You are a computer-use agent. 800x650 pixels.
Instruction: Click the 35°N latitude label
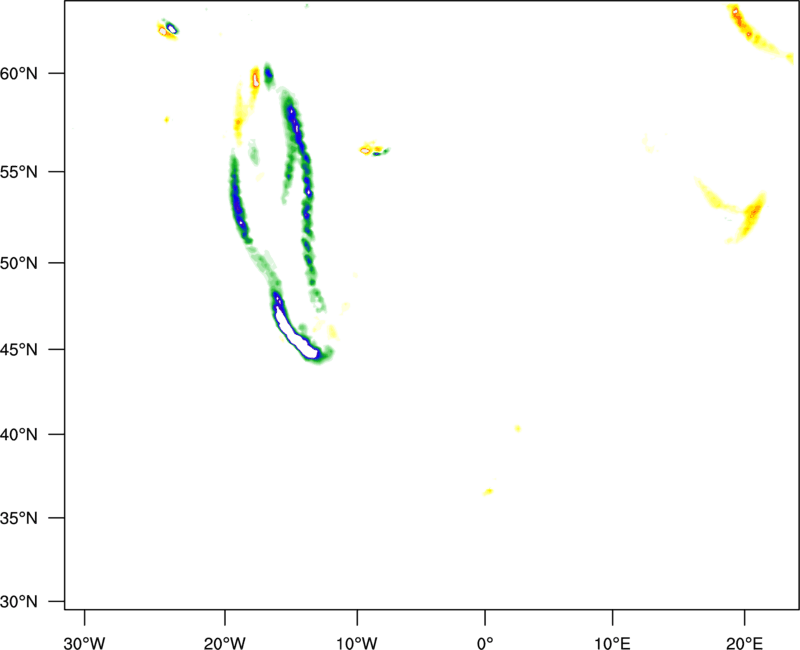click(19, 518)
